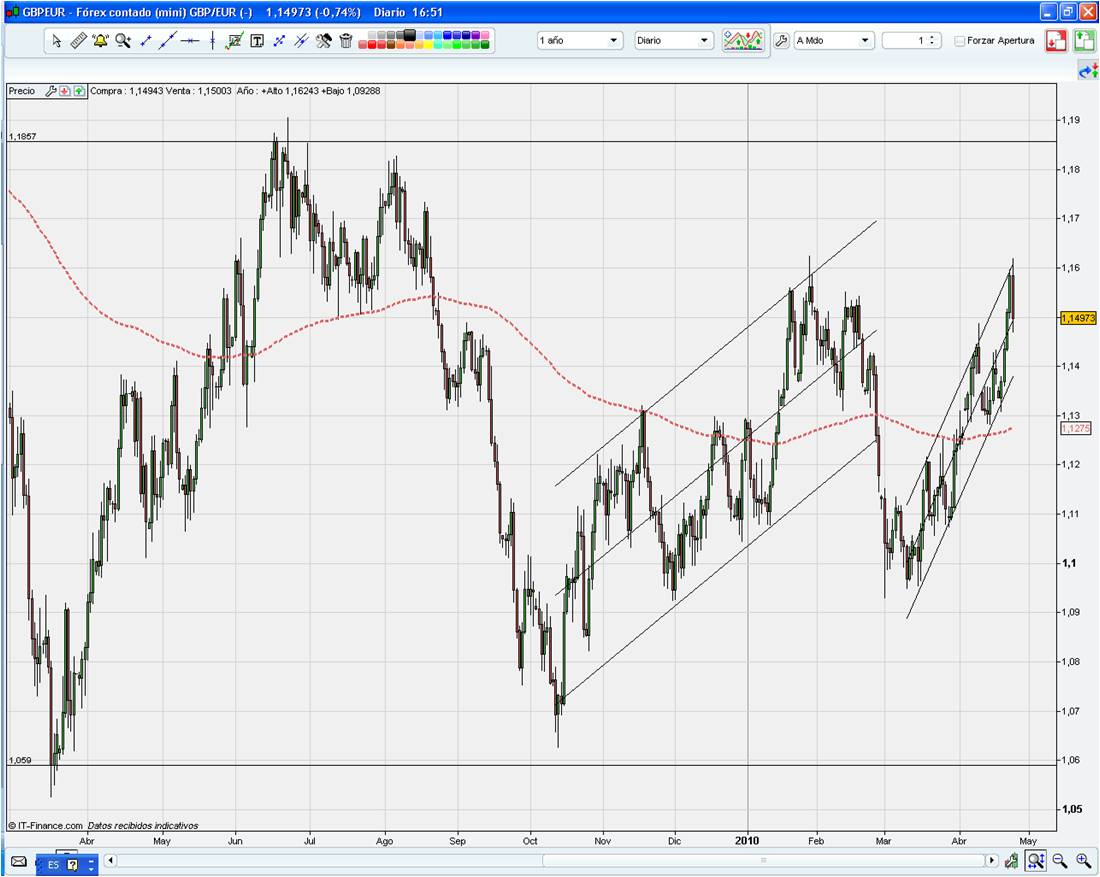
Task: Activate the magnifier zoom tool in toolbar
Action: pos(123,41)
